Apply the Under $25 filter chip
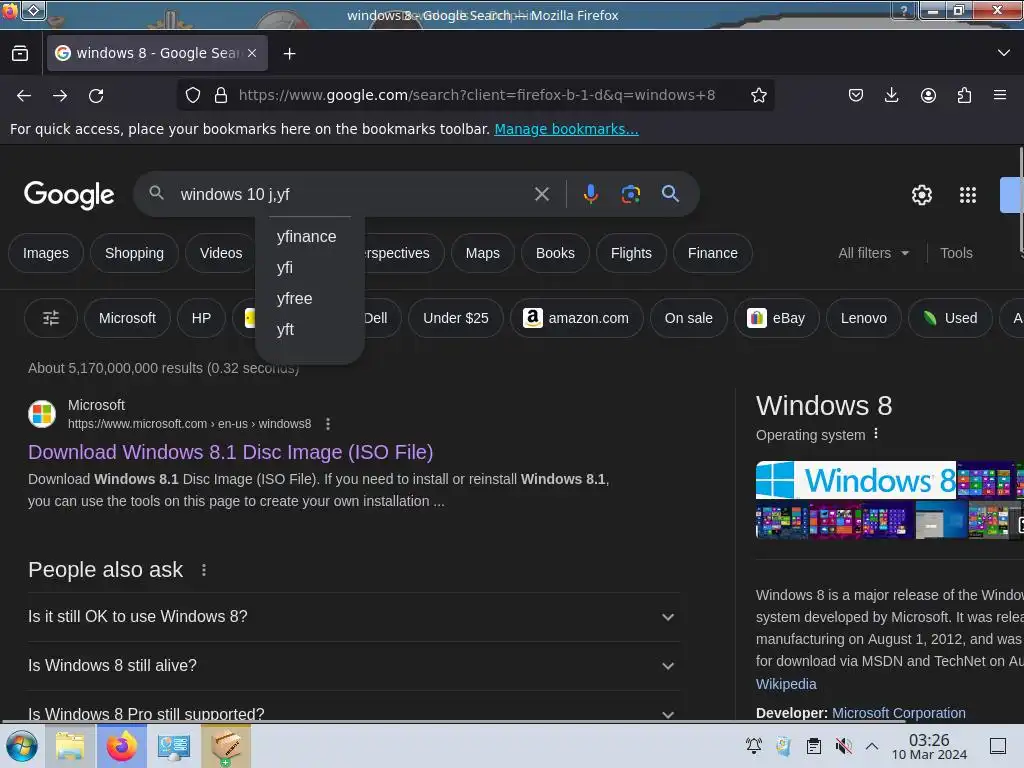Image resolution: width=1024 pixels, height=768 pixels. 456,318
